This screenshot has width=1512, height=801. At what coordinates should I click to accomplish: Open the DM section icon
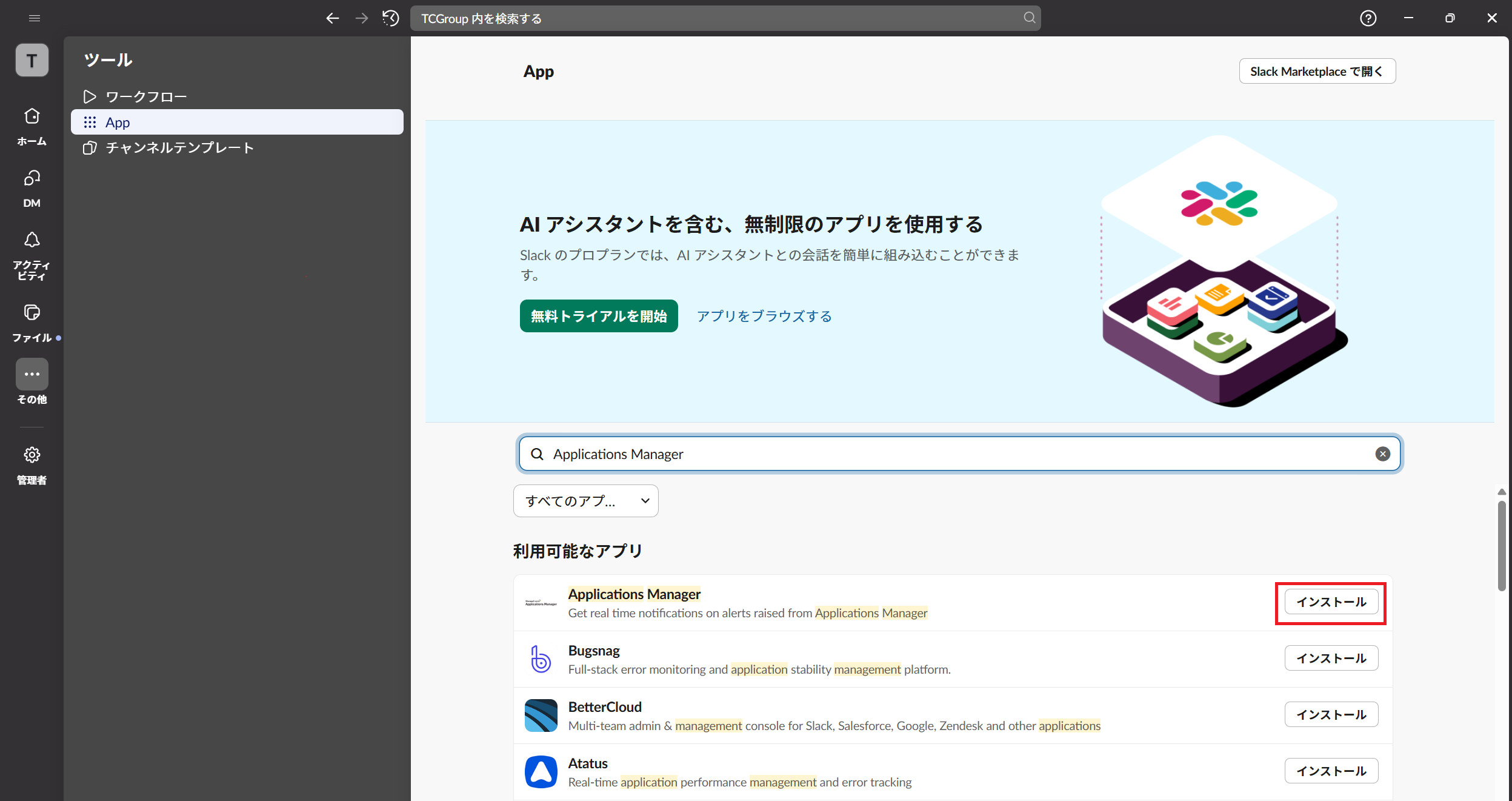[x=32, y=178]
